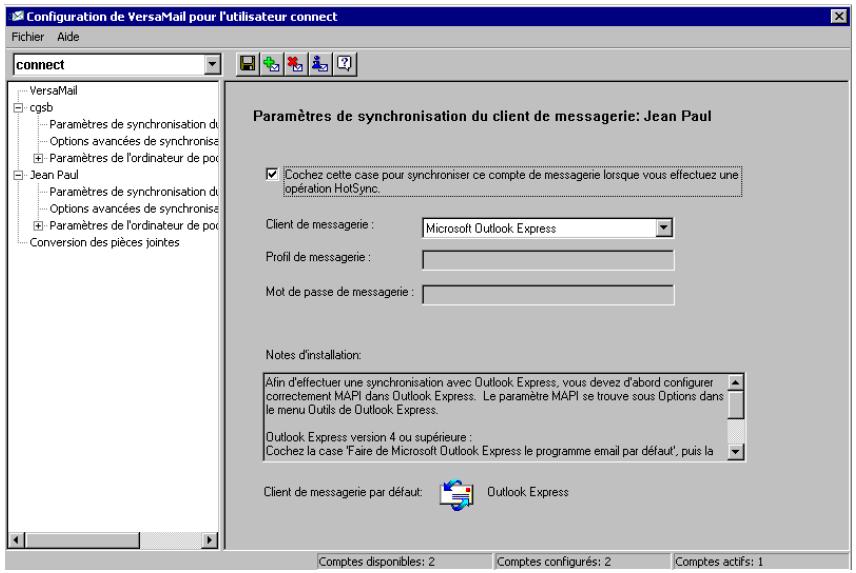Expand Paramètres de l'ordinateur under Jean Paul
Viewport: 856px width, 573px height.
38,225
